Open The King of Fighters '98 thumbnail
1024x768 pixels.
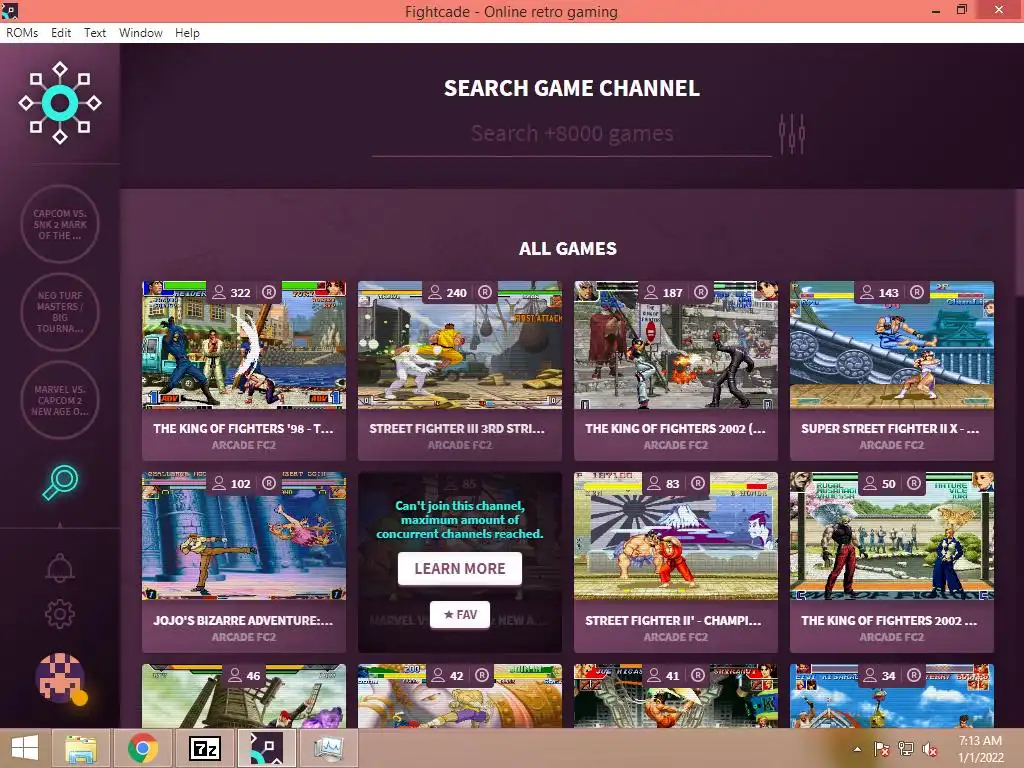tap(244, 345)
